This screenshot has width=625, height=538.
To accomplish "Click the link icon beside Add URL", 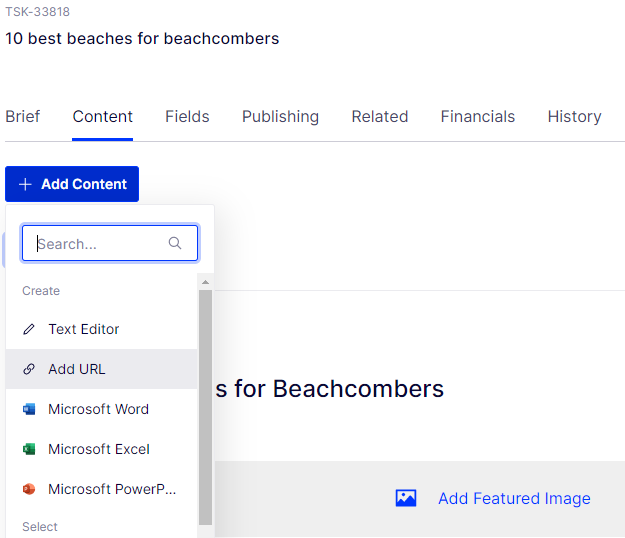I will 29,369.
